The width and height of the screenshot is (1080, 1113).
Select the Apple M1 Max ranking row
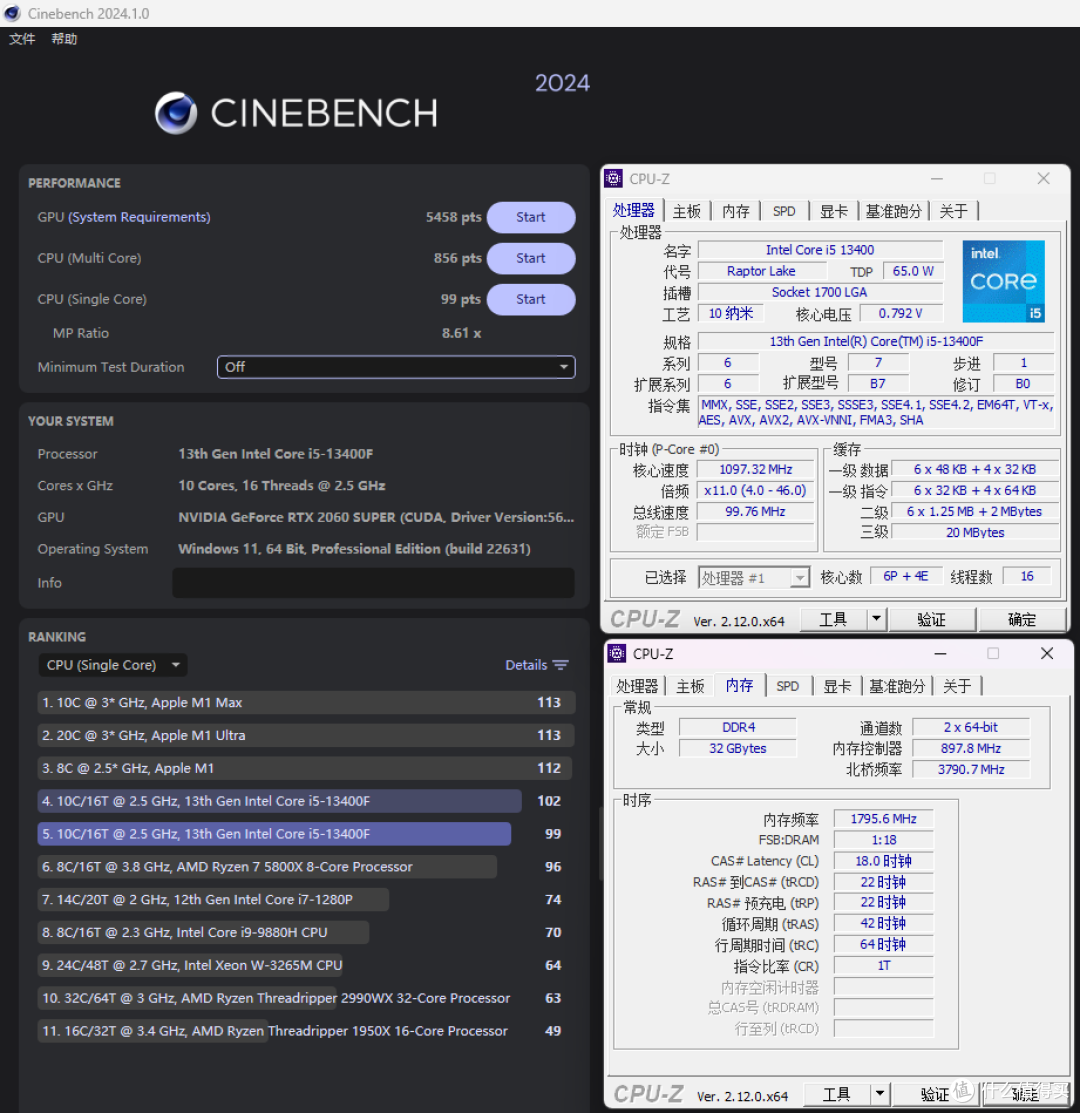(x=306, y=703)
